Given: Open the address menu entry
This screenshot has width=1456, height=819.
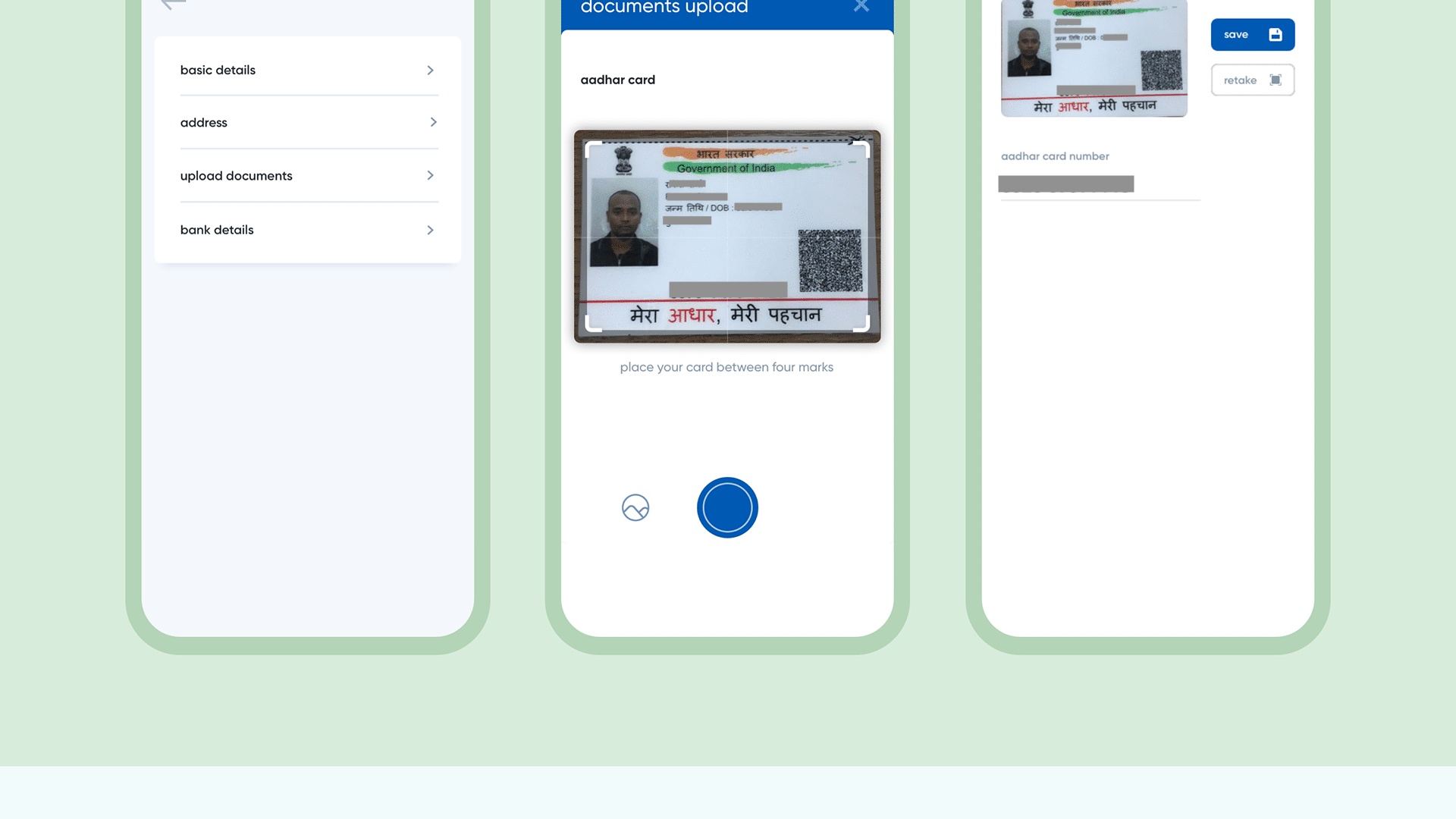Looking at the screenshot, I should pyautogui.click(x=309, y=122).
